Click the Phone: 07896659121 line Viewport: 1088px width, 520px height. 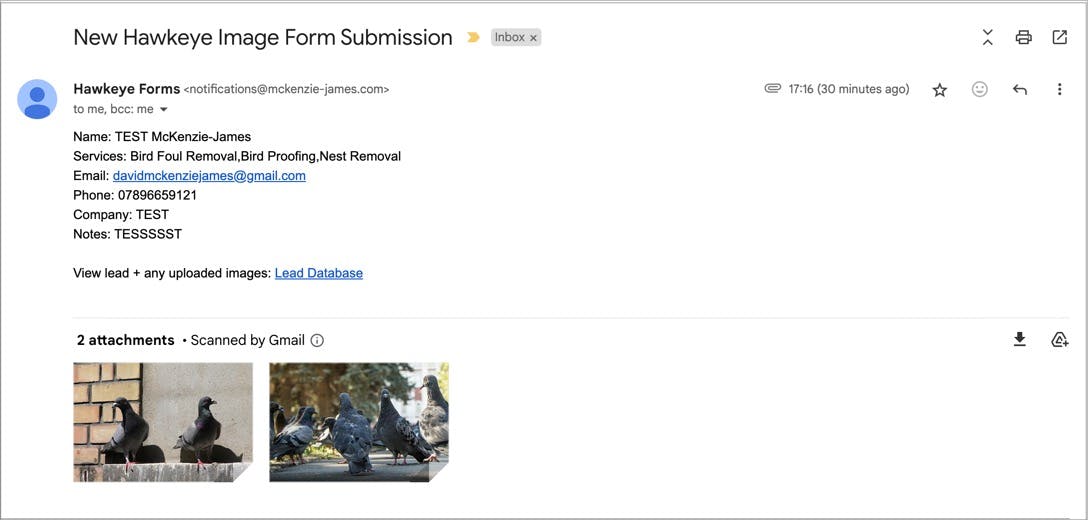coord(135,195)
